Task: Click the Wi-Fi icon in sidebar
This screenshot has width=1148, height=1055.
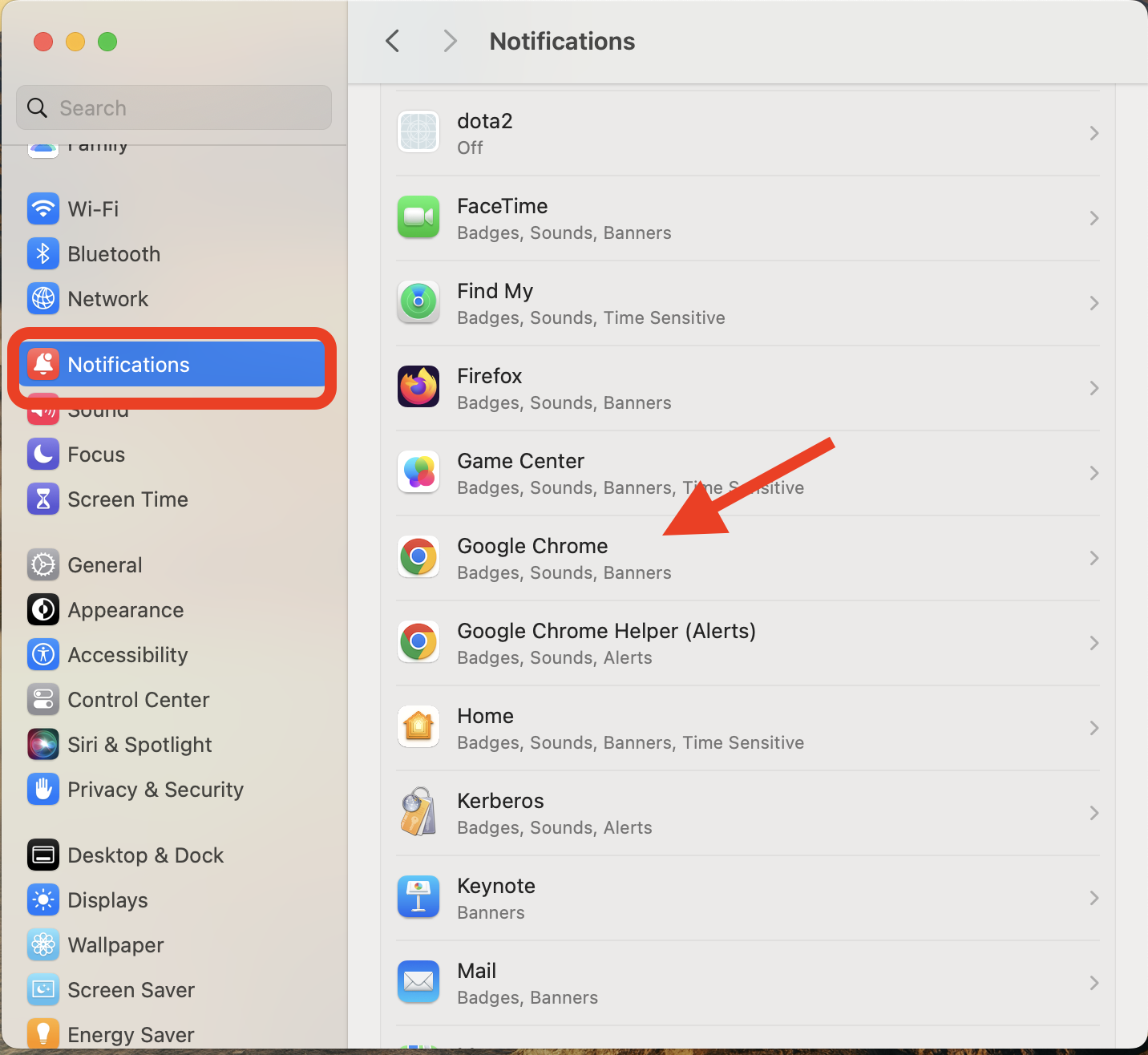Action: (43, 208)
